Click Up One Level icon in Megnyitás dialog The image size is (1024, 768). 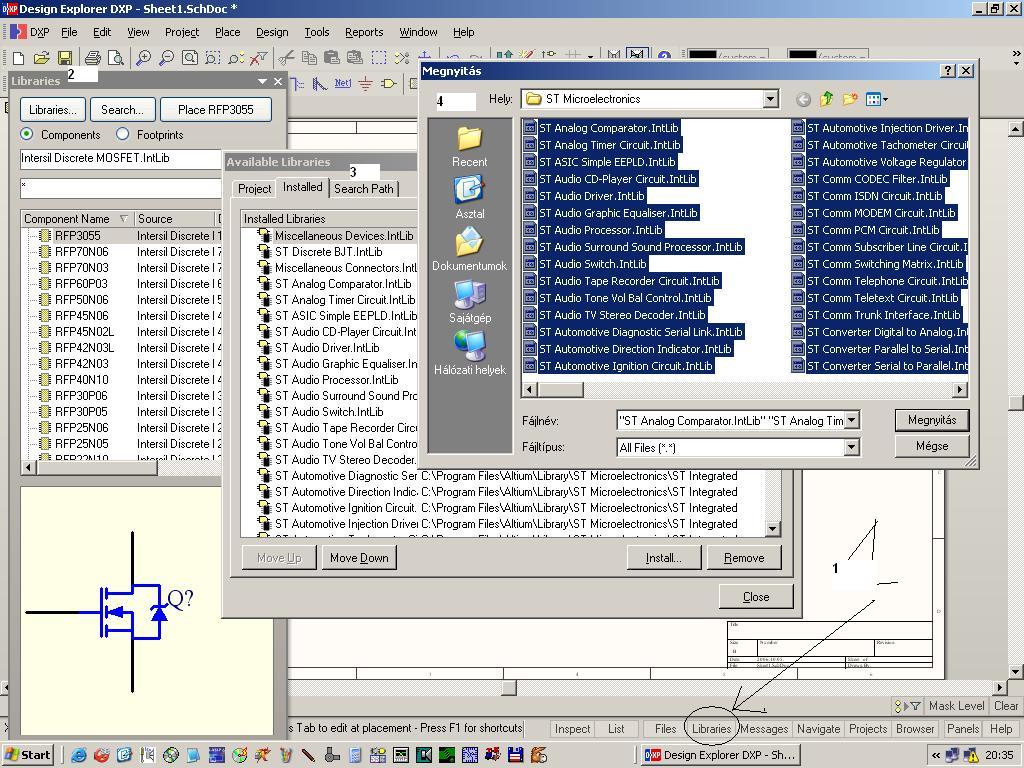[x=827, y=99]
